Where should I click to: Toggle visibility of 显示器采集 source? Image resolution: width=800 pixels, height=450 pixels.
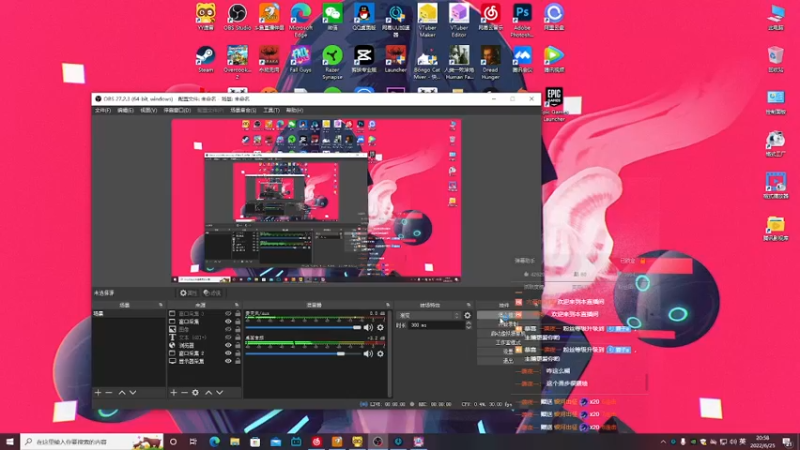point(228,361)
